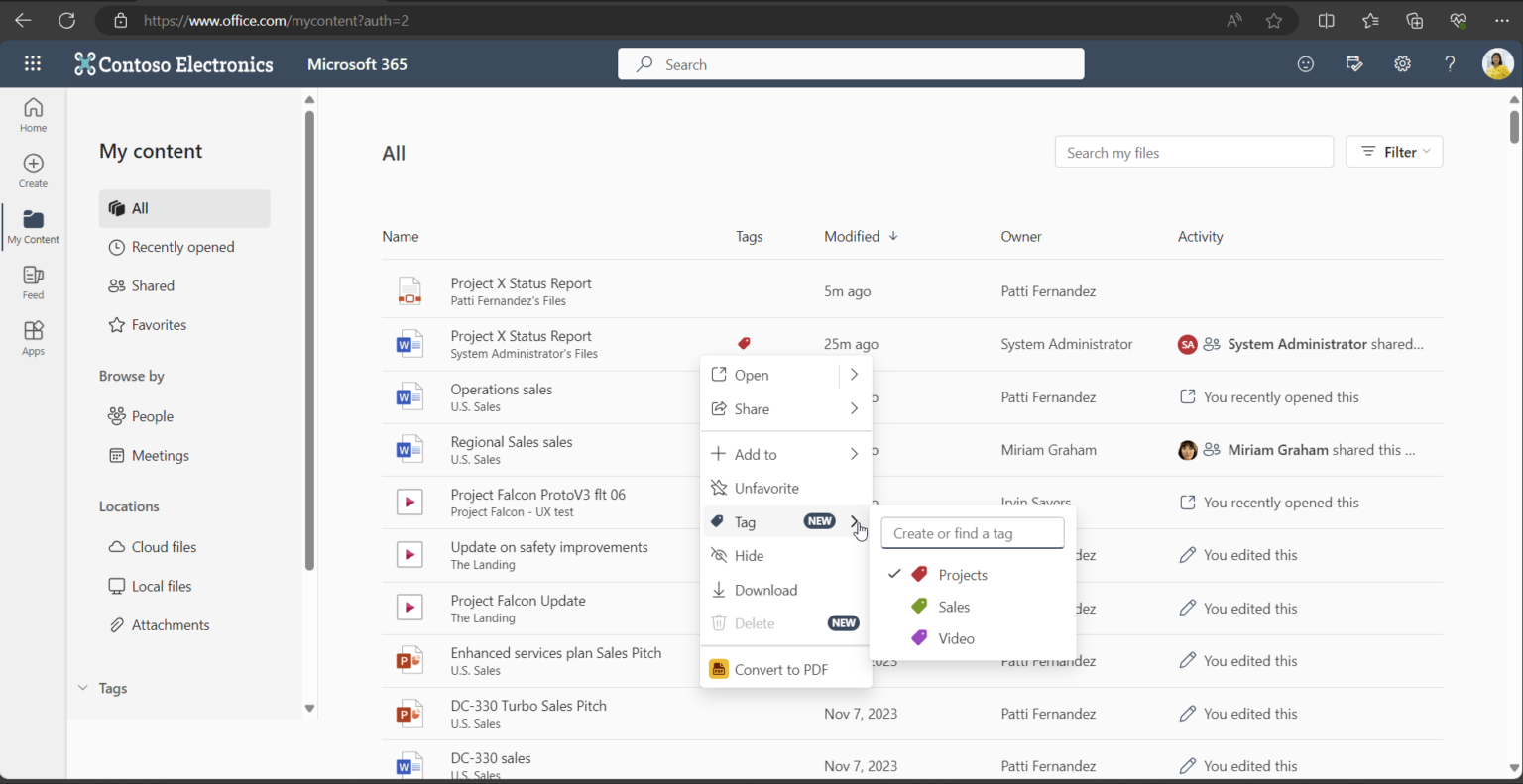Screen dimensions: 1523x784
Task: Open the Microsoft 365 app launcher waffle
Action: coord(32,63)
